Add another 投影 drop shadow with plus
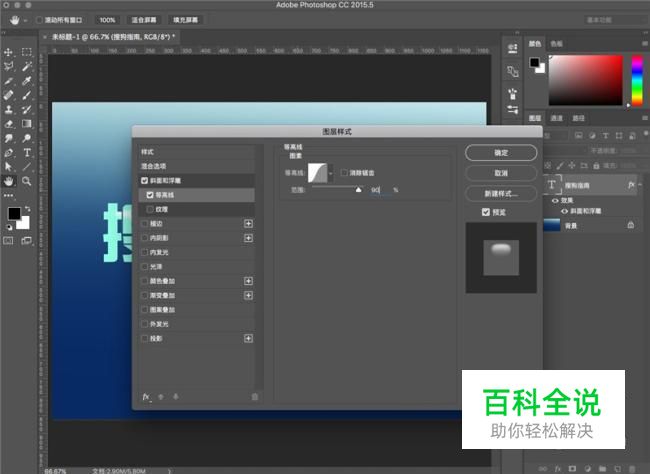650x474 pixels. [x=248, y=339]
